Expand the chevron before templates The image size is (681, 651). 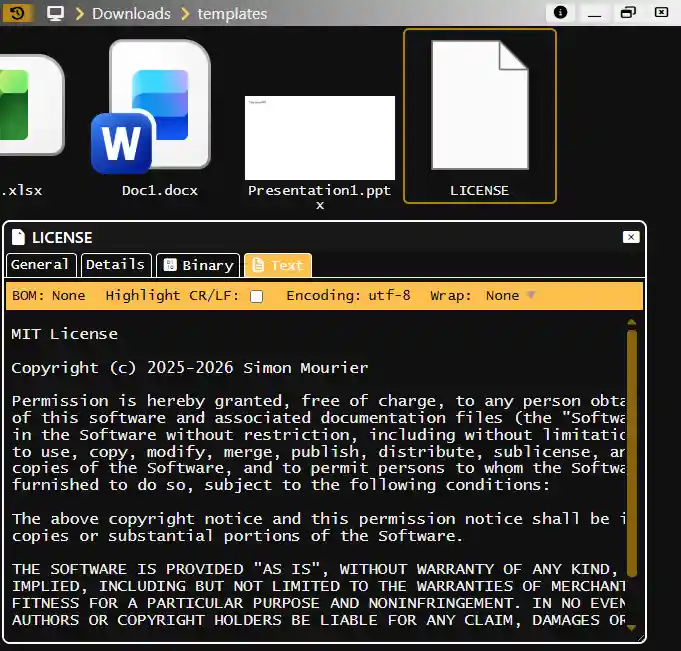[x=185, y=14]
